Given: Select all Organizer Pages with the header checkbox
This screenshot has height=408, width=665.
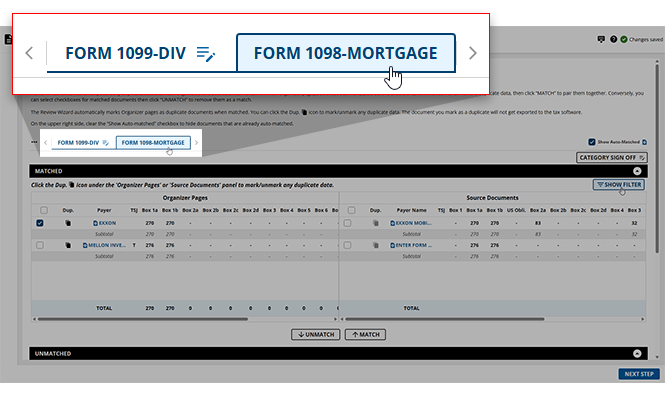Looking at the screenshot, I should pyautogui.click(x=44, y=210).
